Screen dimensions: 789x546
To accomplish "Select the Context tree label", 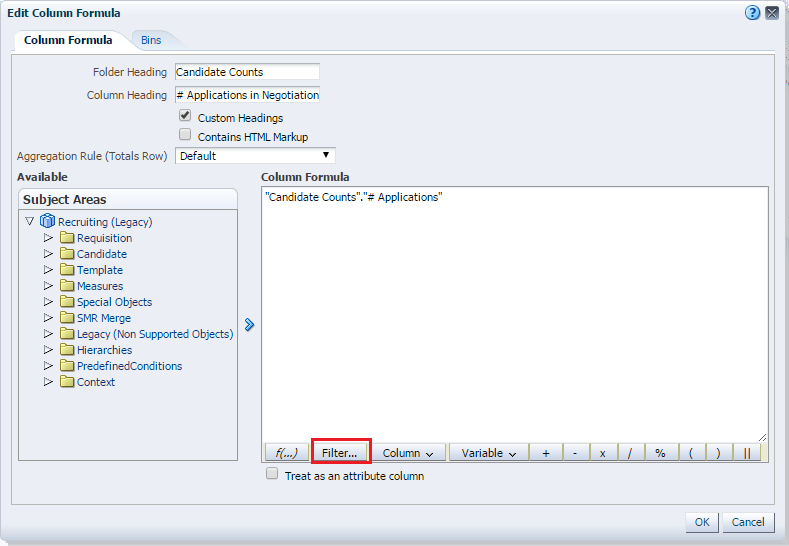I will (x=96, y=382).
